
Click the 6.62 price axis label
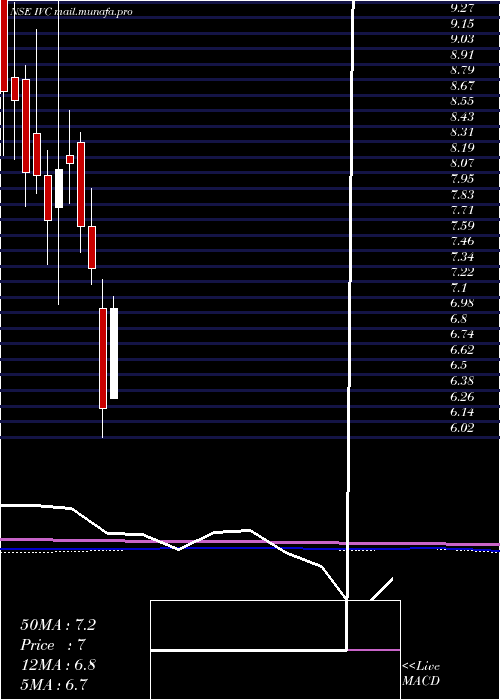pyautogui.click(x=462, y=350)
